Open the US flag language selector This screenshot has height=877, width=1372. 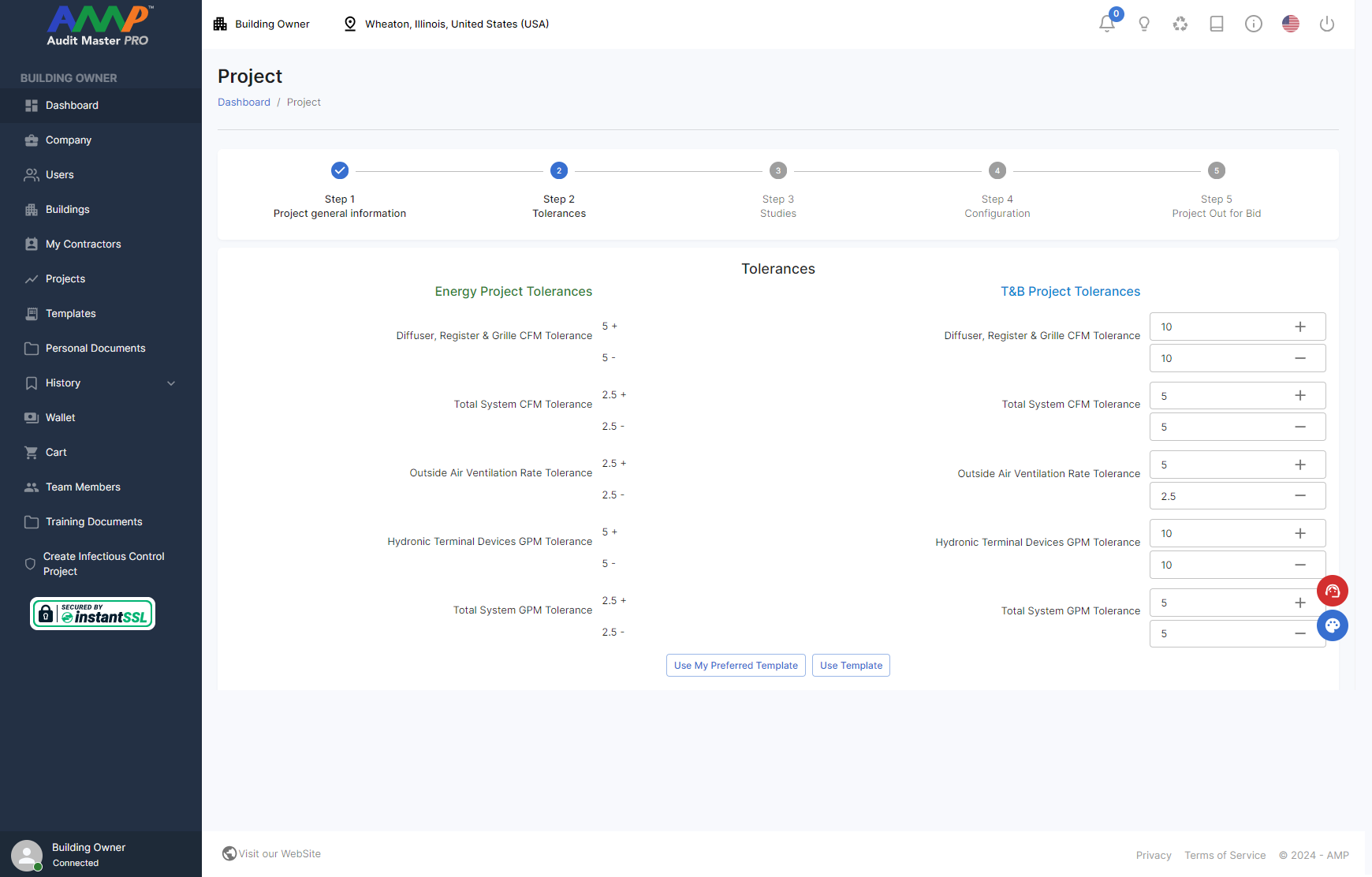pos(1290,24)
